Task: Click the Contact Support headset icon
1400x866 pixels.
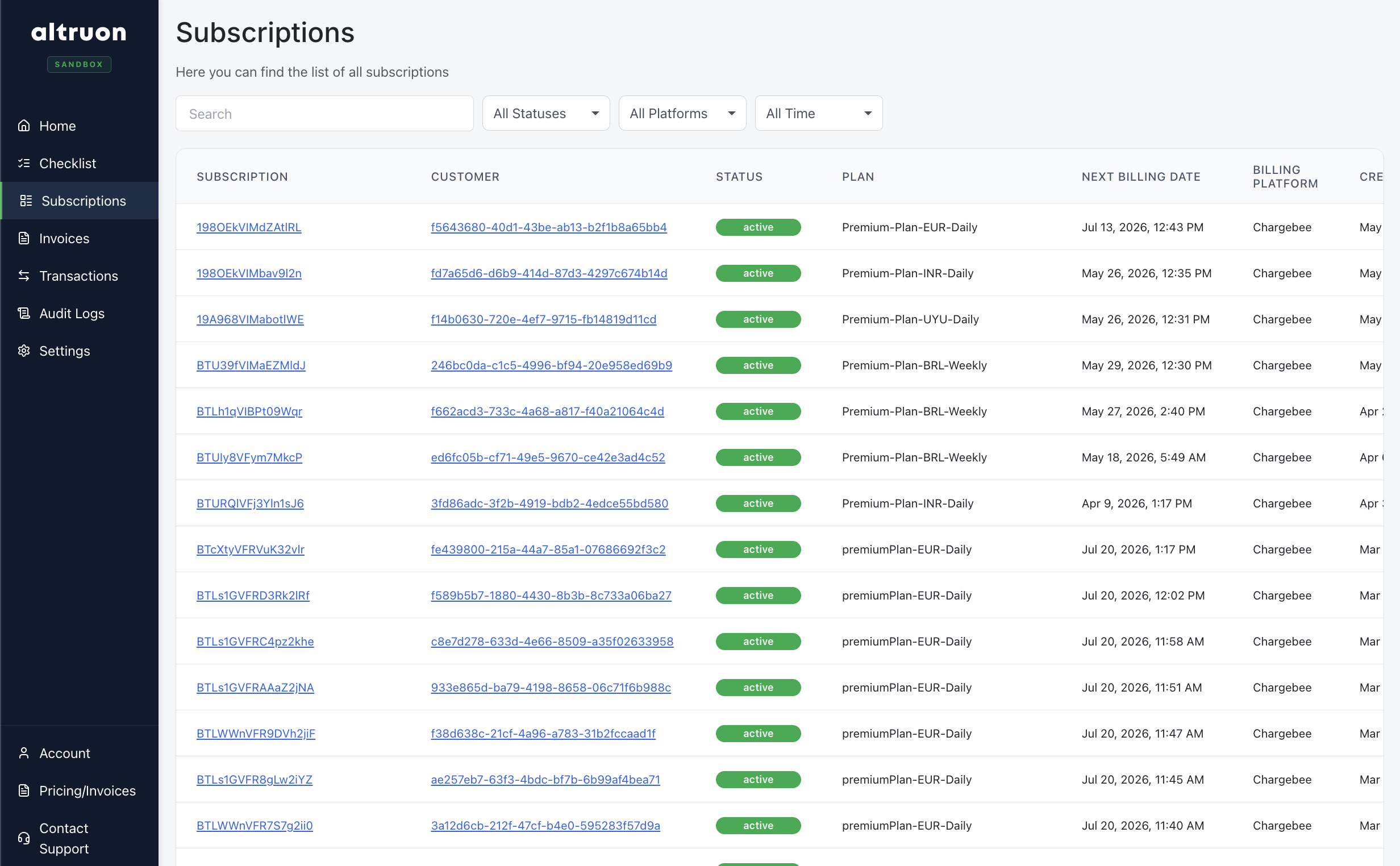Action: pyautogui.click(x=24, y=838)
